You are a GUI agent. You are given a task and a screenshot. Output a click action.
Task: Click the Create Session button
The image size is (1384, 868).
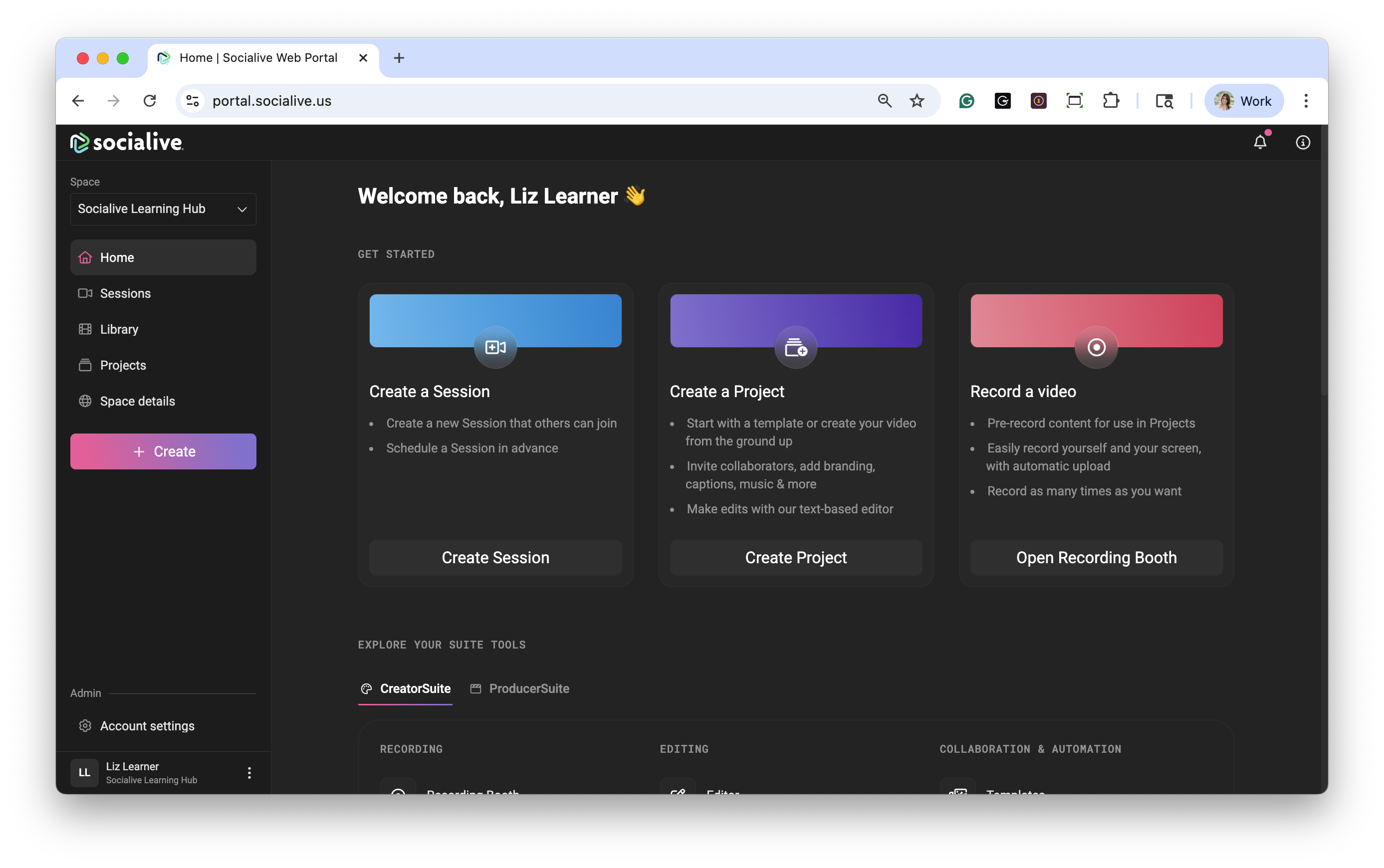pyautogui.click(x=495, y=557)
